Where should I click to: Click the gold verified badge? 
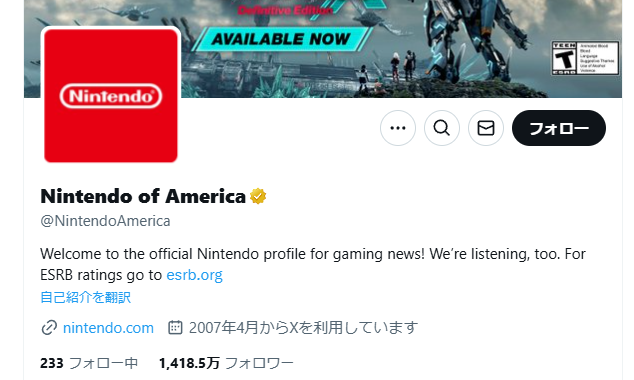(258, 196)
